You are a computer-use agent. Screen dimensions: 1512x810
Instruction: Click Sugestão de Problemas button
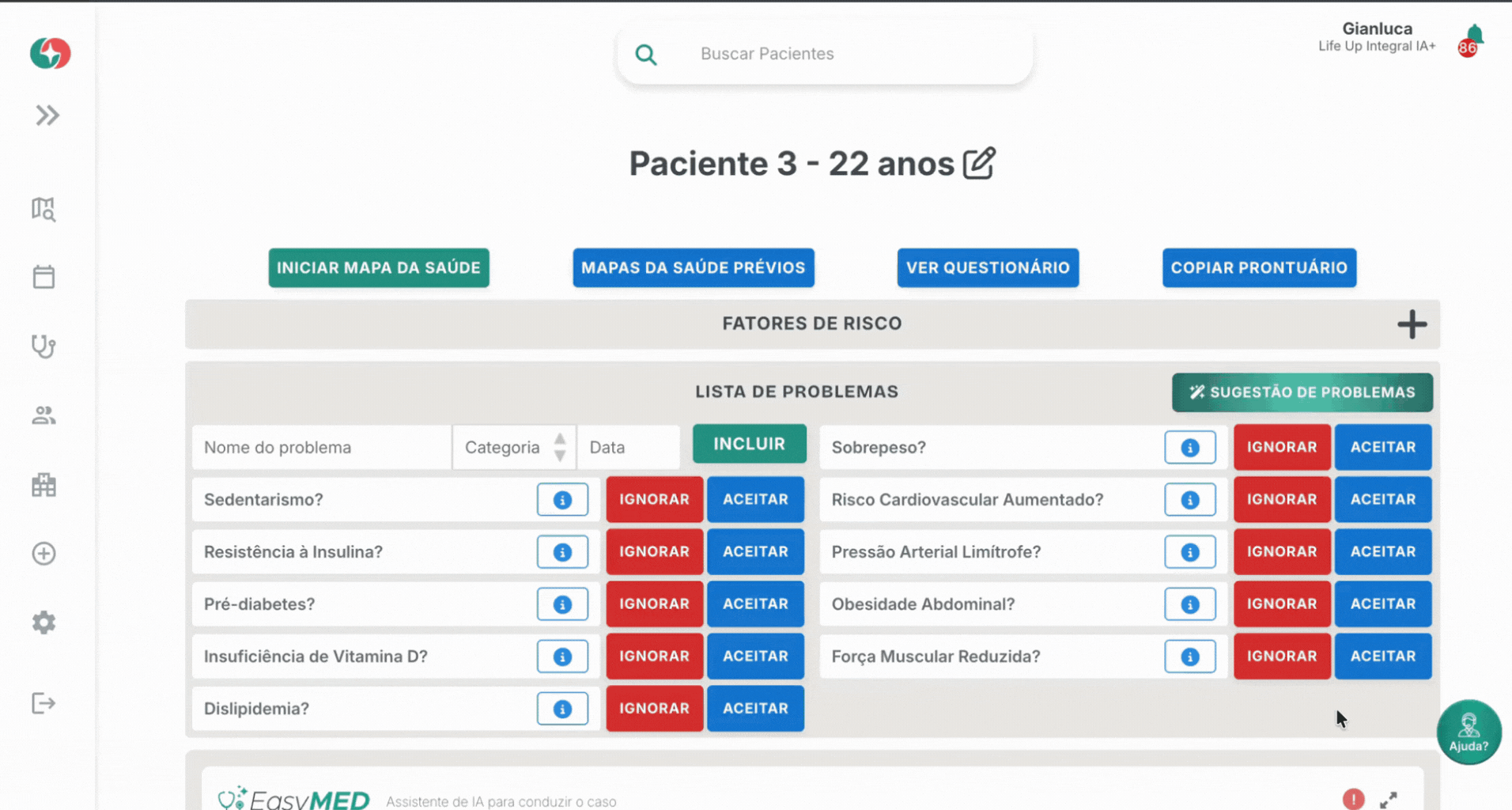coord(1302,392)
